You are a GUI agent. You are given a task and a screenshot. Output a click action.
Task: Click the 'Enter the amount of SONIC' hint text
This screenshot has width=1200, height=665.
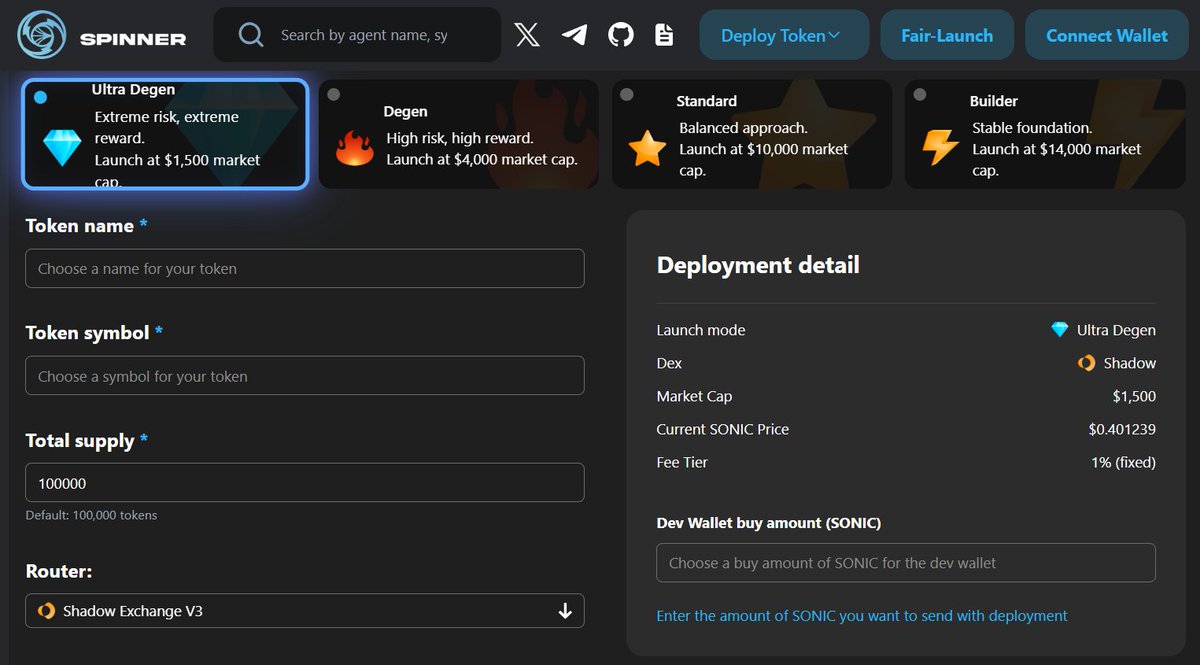(x=862, y=616)
